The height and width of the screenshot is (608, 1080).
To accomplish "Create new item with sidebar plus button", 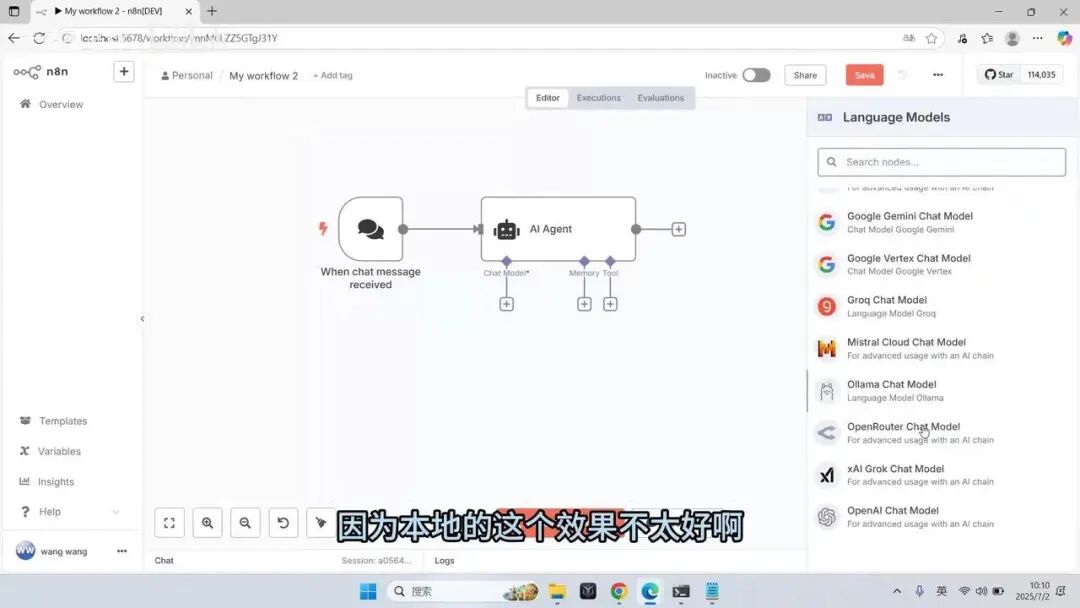I will click(x=123, y=71).
